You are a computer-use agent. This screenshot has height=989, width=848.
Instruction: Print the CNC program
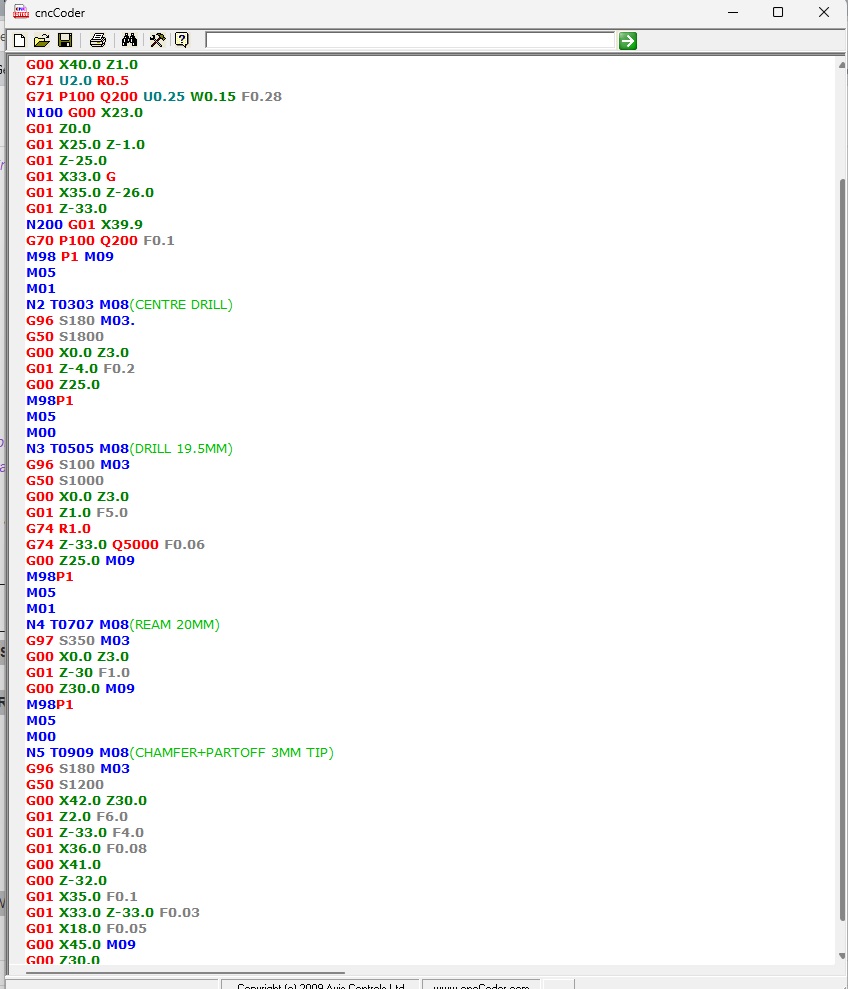click(97, 41)
